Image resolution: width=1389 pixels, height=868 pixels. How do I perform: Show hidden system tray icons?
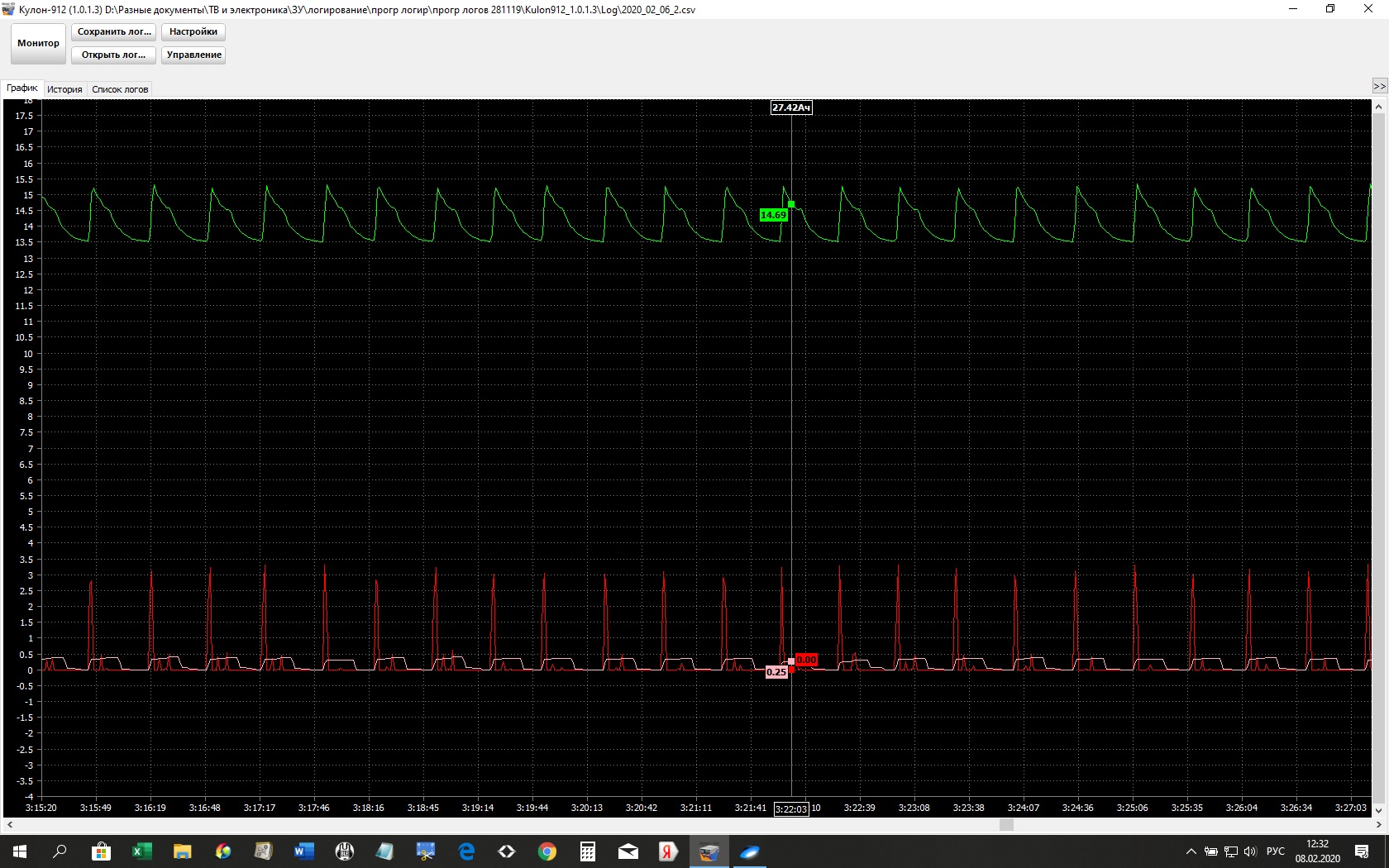(1191, 851)
